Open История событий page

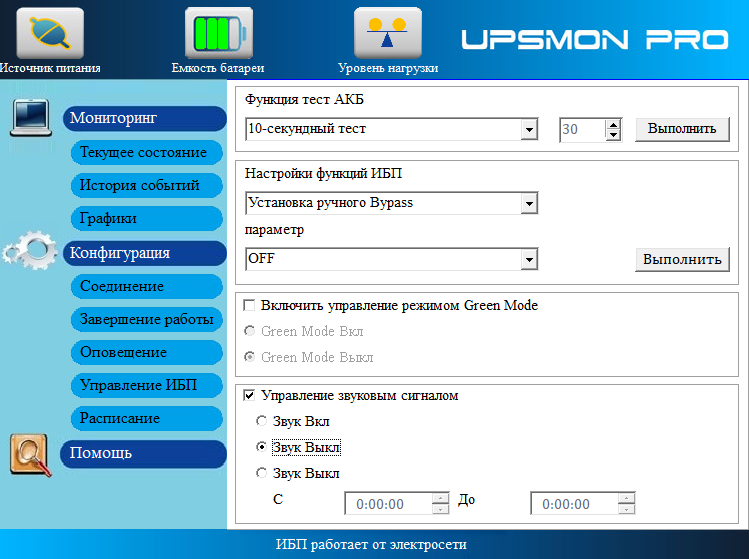[147, 185]
